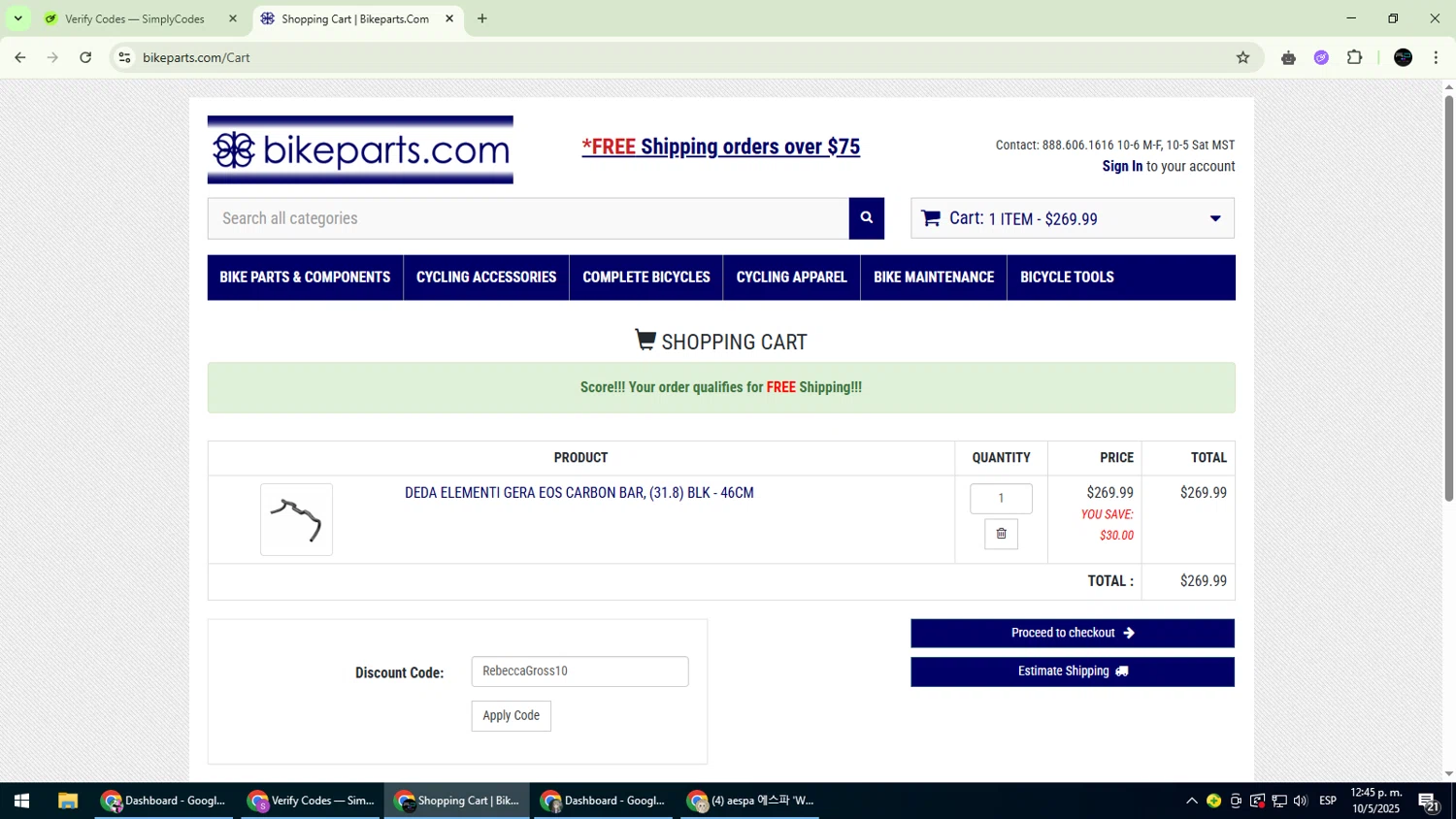Screen dimensions: 1456x819
Task: Open Chrome three-dot menu
Action: [x=1436, y=57]
